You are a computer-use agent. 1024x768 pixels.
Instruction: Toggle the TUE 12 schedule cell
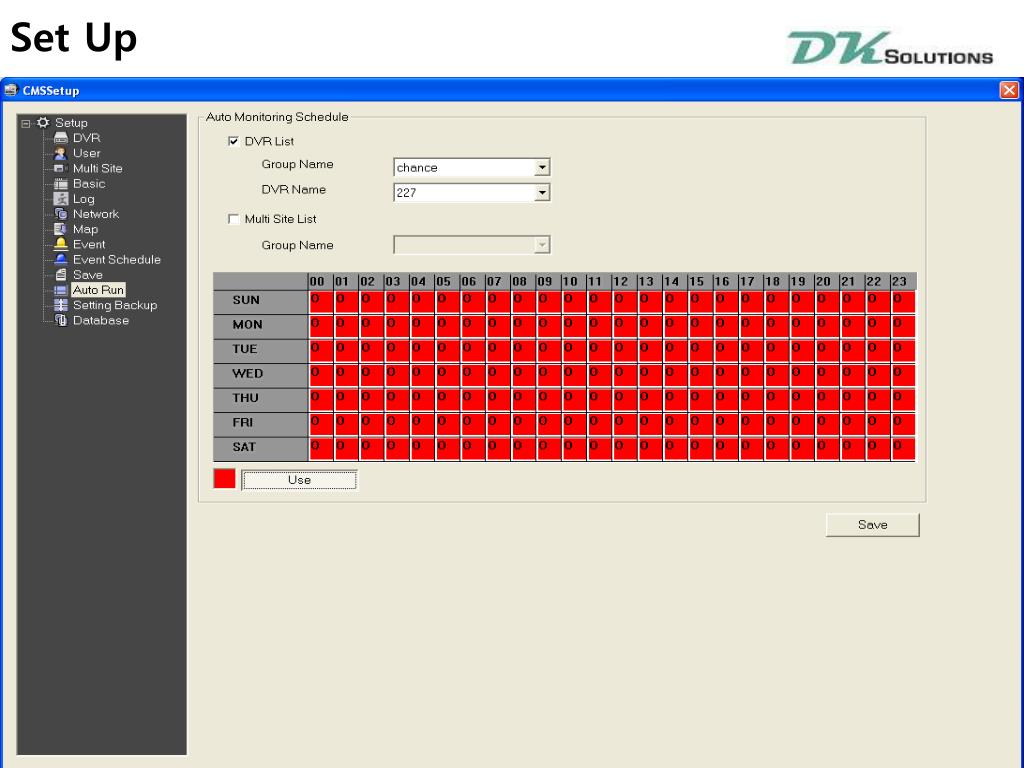tap(624, 351)
